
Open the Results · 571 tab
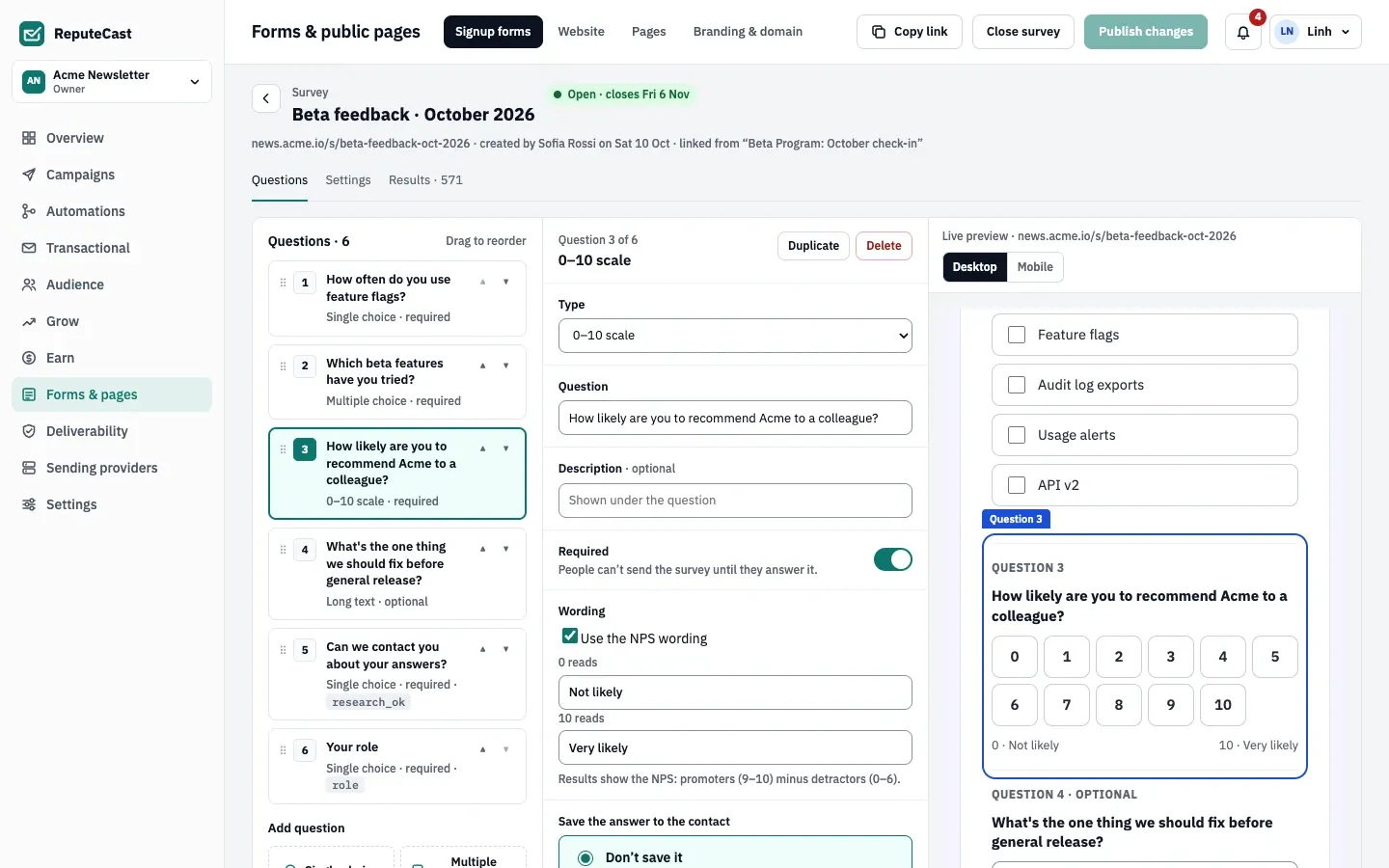click(x=425, y=180)
